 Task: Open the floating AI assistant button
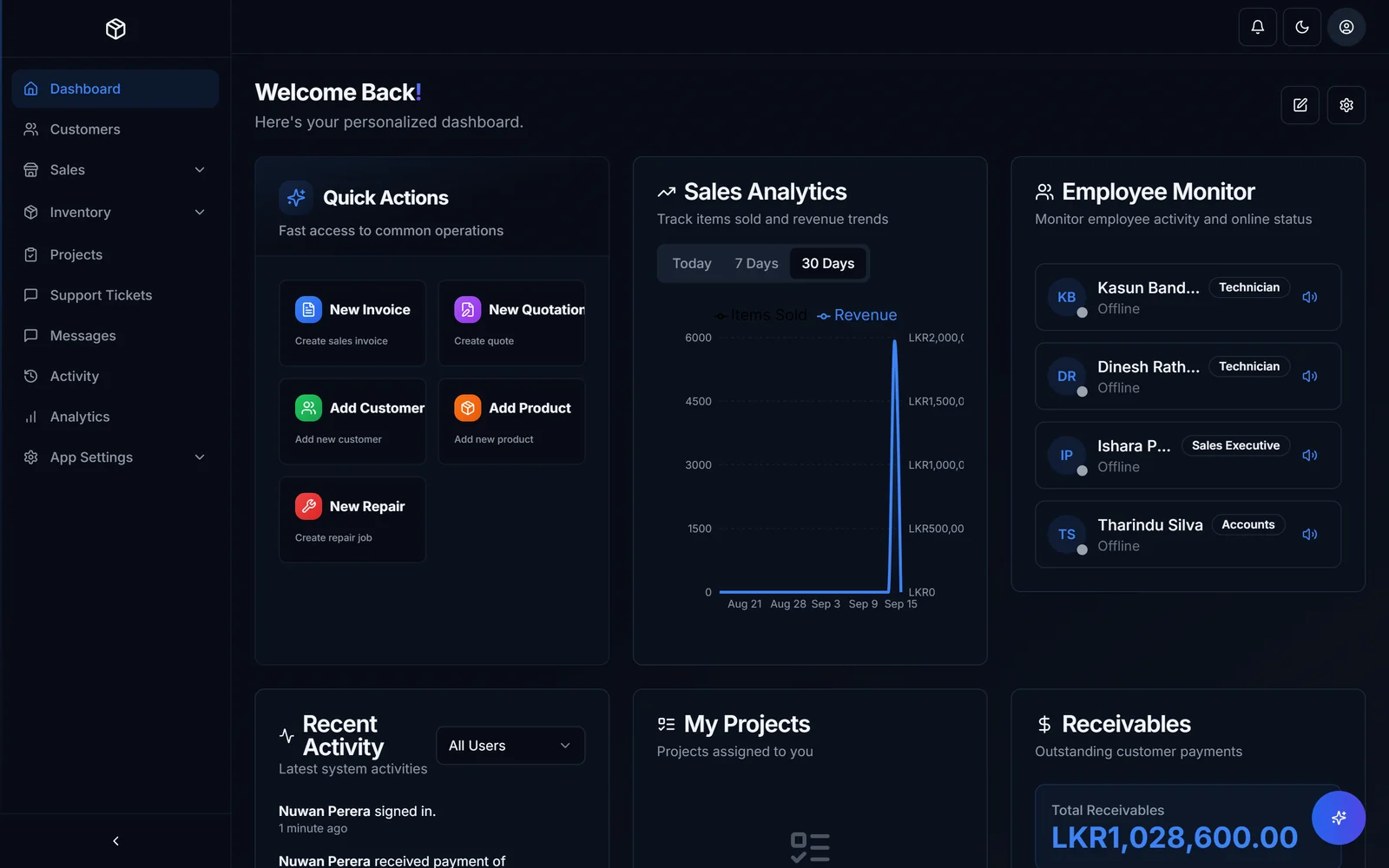[x=1339, y=818]
